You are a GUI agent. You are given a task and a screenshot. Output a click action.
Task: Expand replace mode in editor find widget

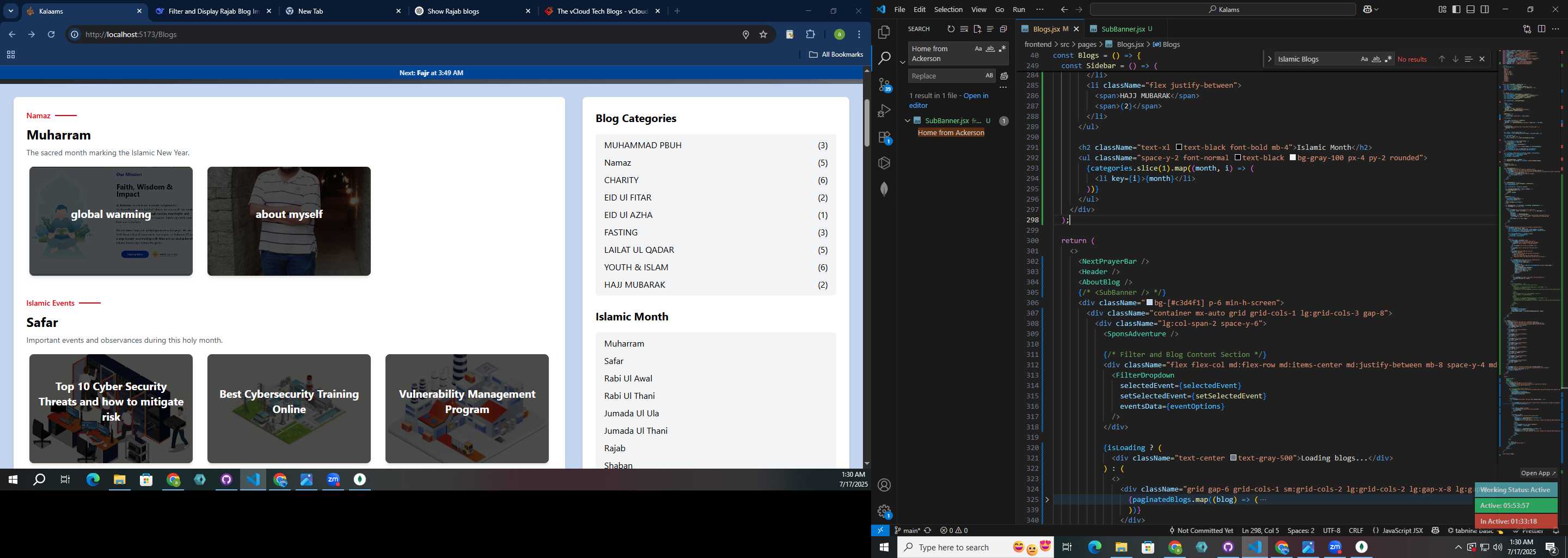point(1269,59)
